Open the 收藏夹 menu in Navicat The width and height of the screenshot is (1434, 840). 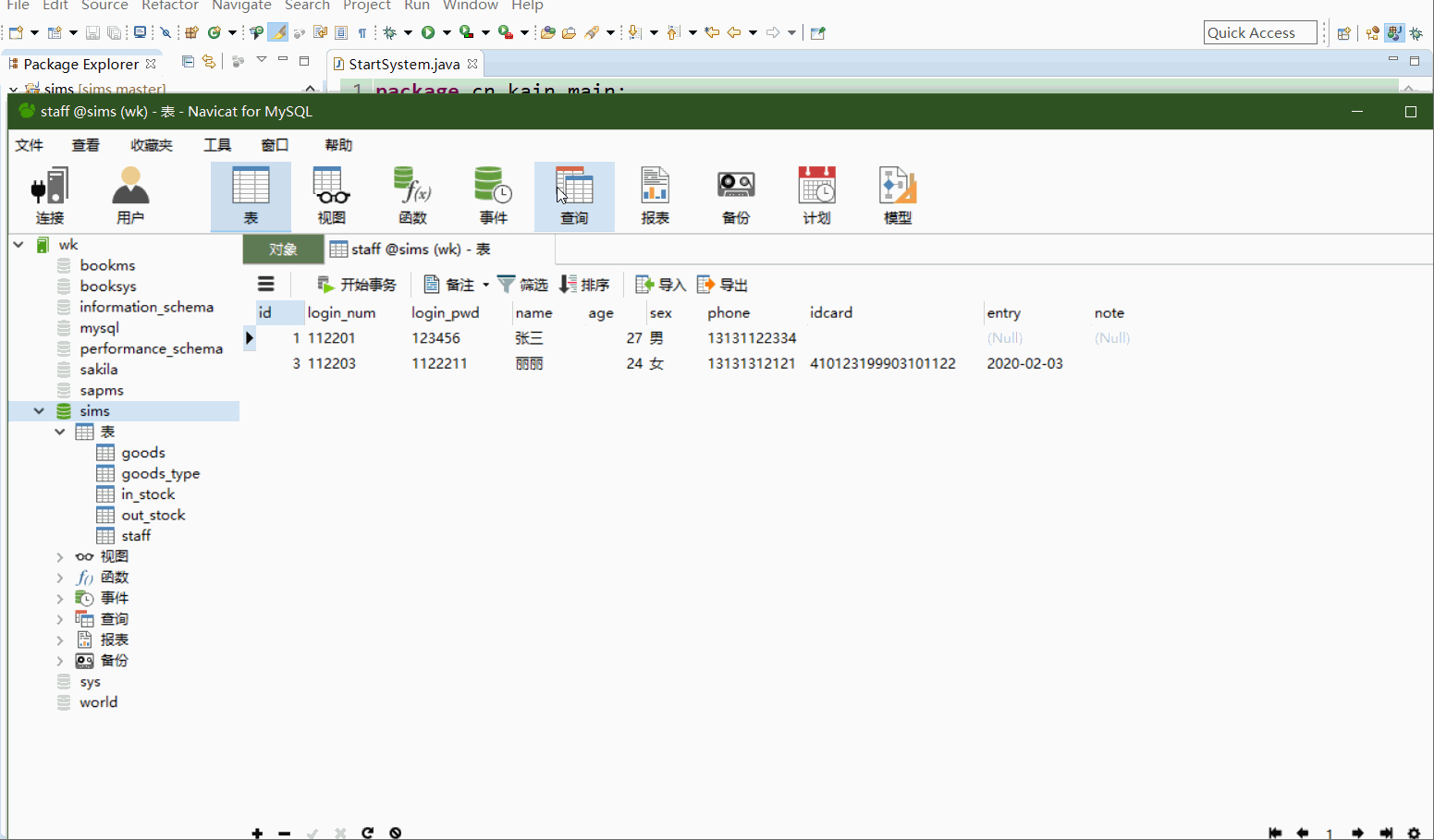click(152, 145)
